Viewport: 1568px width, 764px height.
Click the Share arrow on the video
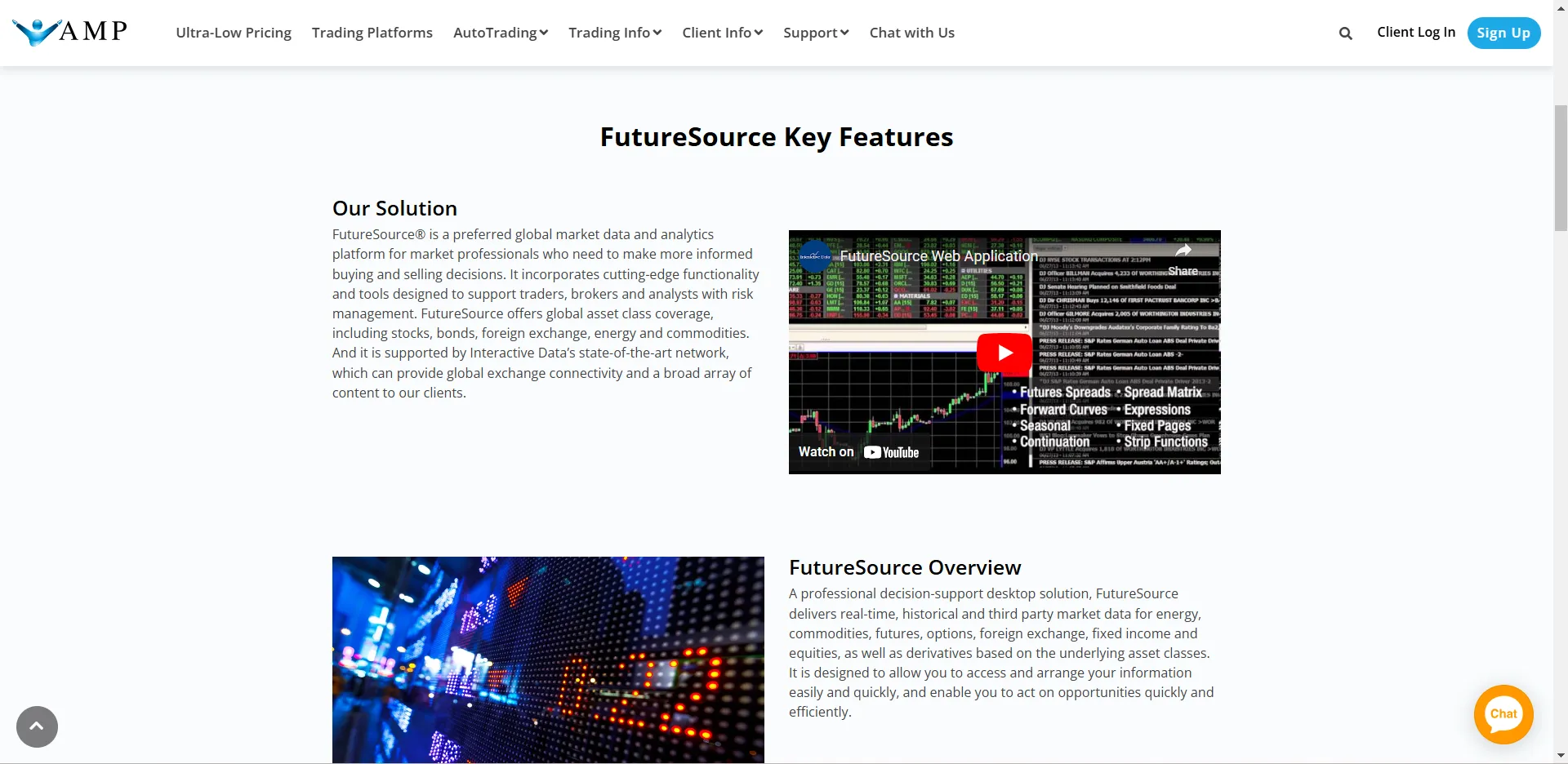click(1183, 260)
